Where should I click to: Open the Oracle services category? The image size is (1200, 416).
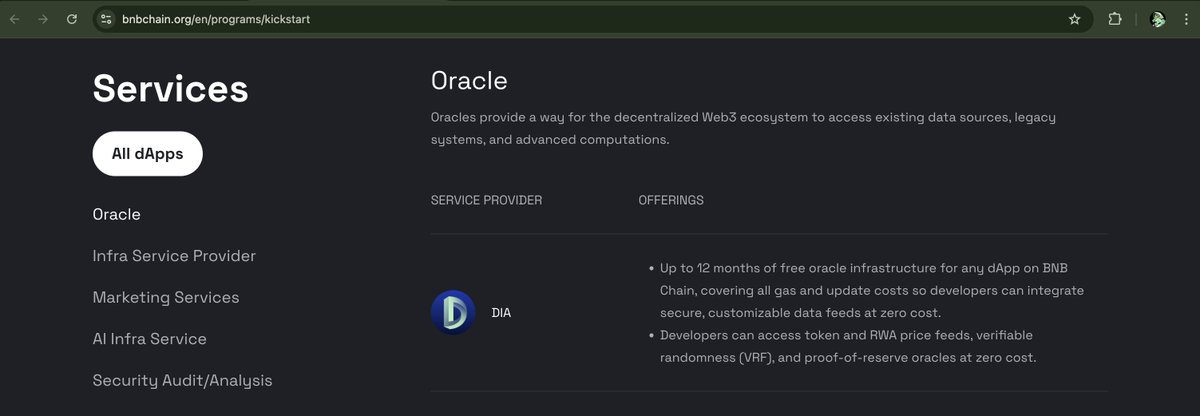tap(117, 214)
